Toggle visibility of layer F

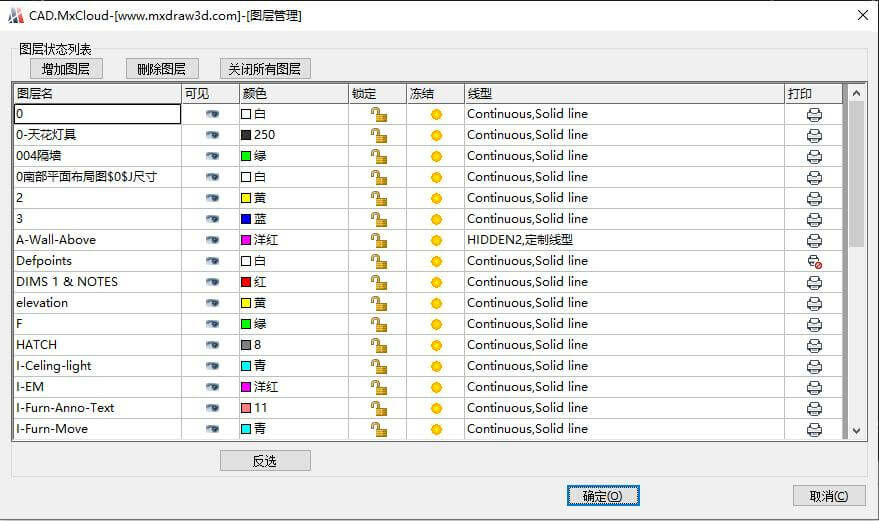(212, 324)
